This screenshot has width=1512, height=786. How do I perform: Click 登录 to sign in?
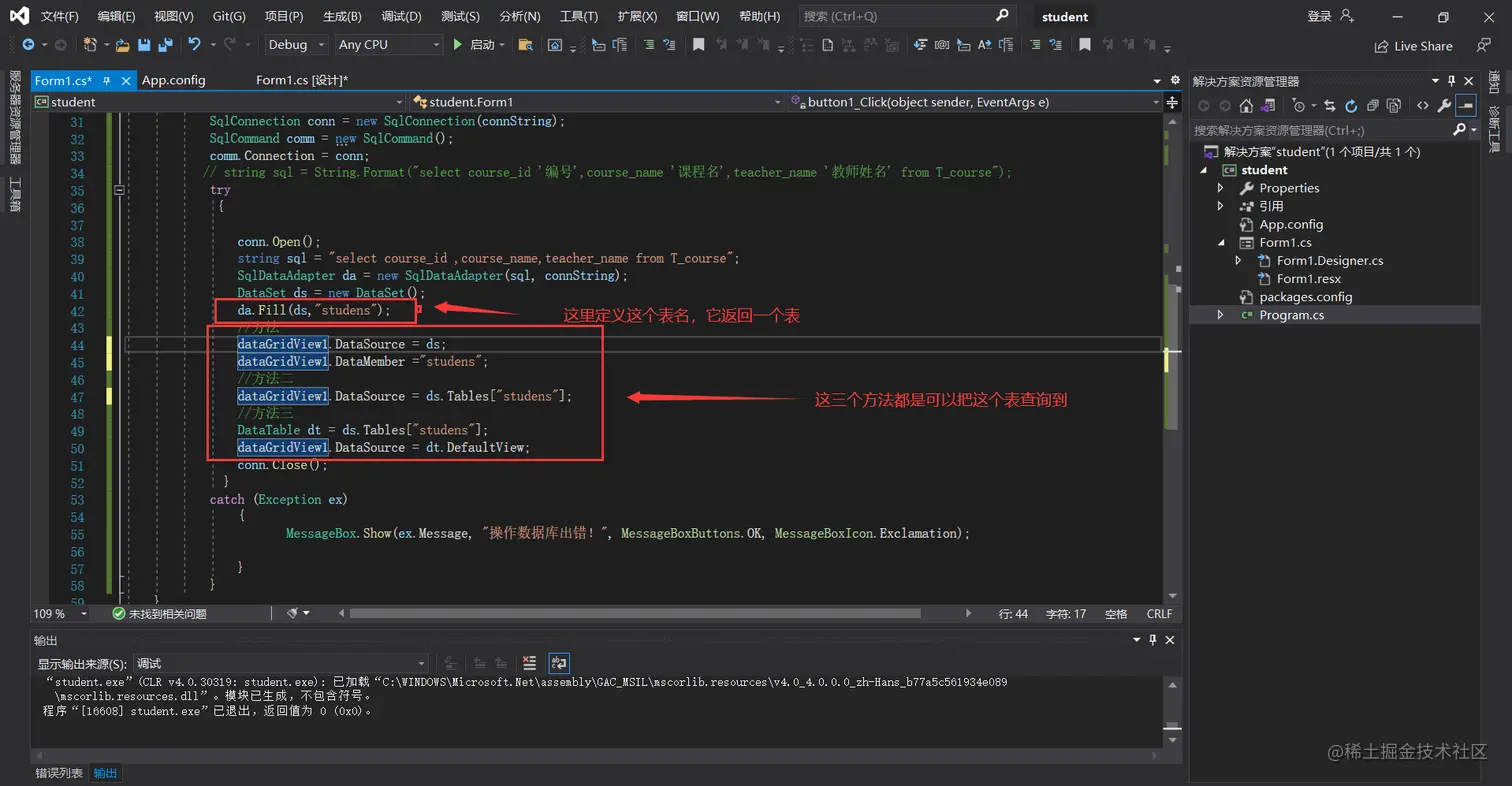click(1320, 17)
